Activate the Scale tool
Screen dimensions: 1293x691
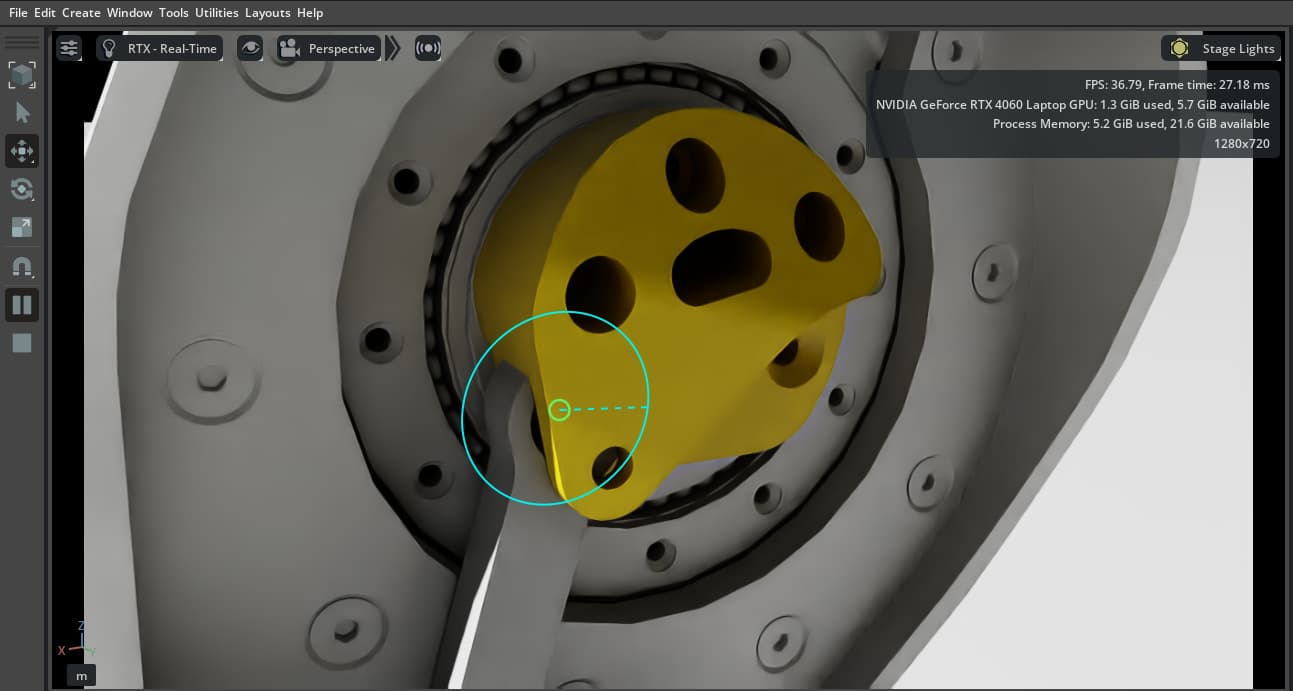pos(22,227)
